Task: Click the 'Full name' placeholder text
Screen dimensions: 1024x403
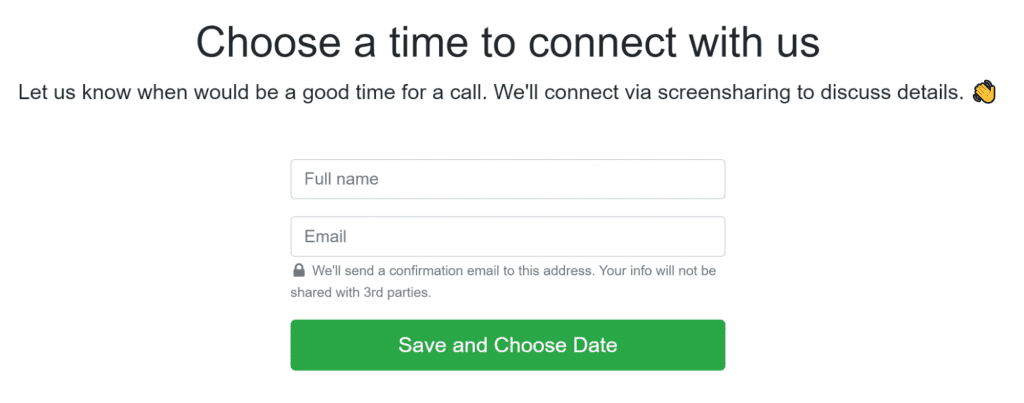Action: 341,179
